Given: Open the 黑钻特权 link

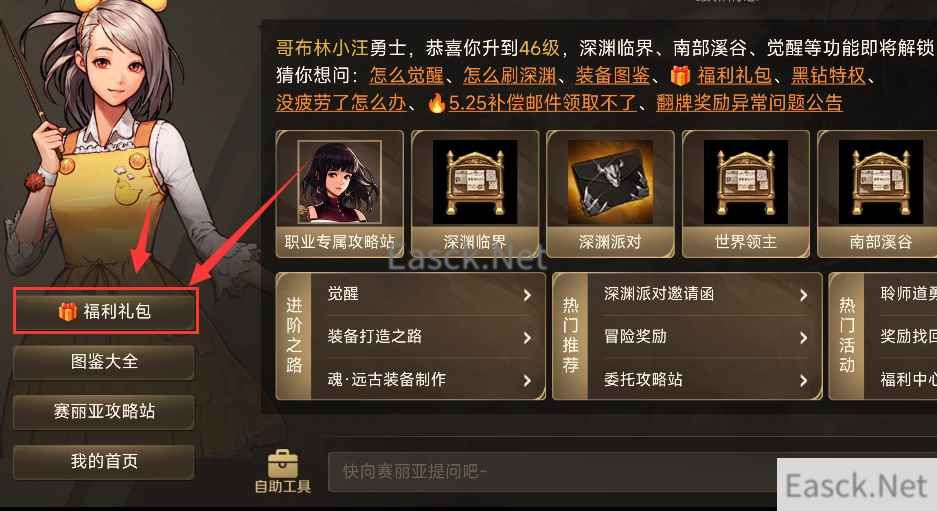Looking at the screenshot, I should (x=828, y=76).
